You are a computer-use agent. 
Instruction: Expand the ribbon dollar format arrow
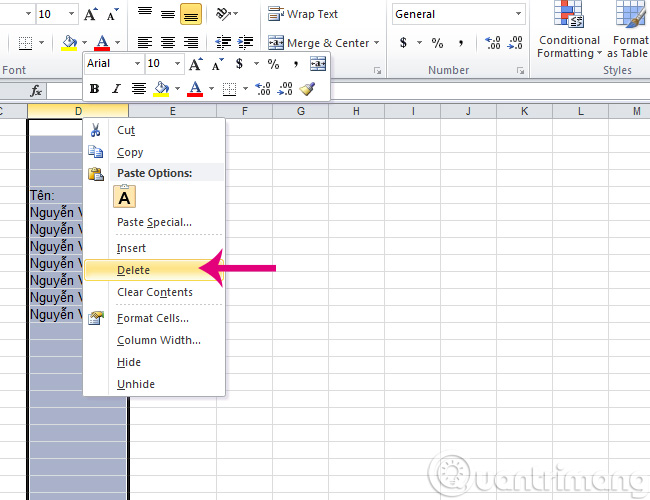point(419,43)
